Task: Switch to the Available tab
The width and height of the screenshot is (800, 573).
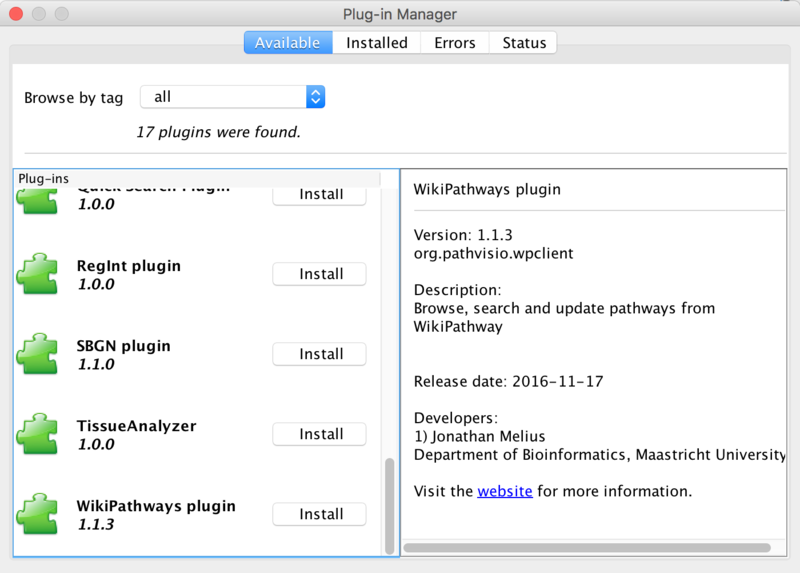Action: click(288, 43)
